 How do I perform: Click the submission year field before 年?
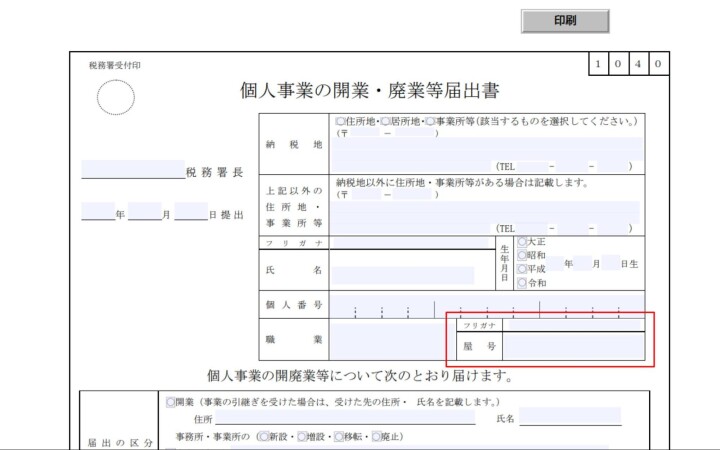(x=98, y=211)
